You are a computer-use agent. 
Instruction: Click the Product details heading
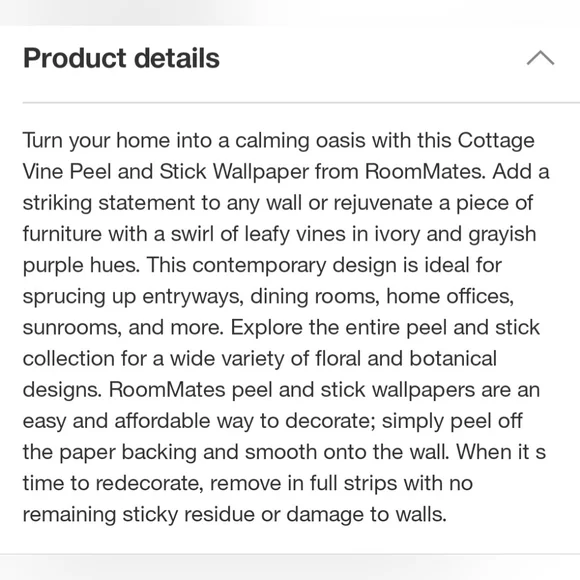pyautogui.click(x=121, y=58)
